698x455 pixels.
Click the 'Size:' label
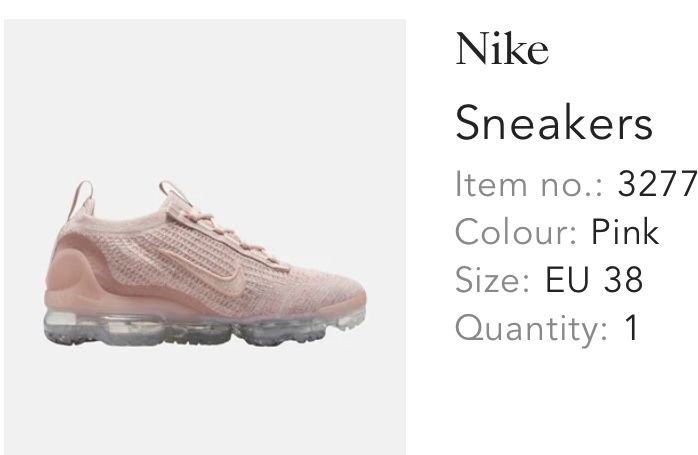(x=492, y=280)
